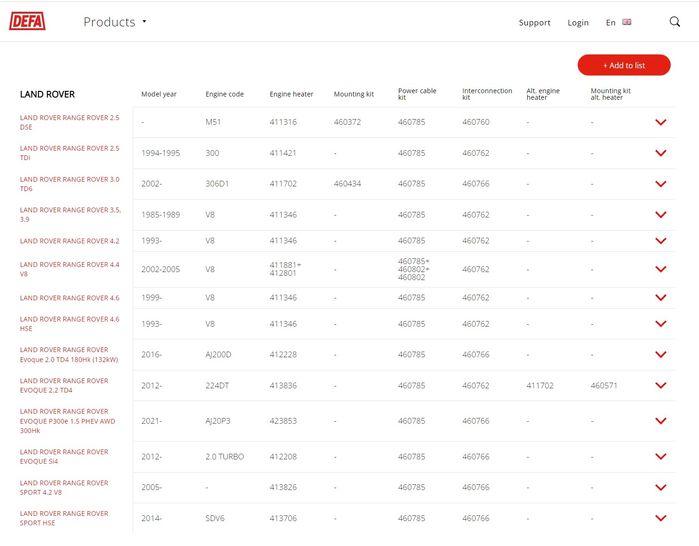The height and width of the screenshot is (546, 699).
Task: Expand the Range Rover Sport HSE row
Action: coord(661,518)
